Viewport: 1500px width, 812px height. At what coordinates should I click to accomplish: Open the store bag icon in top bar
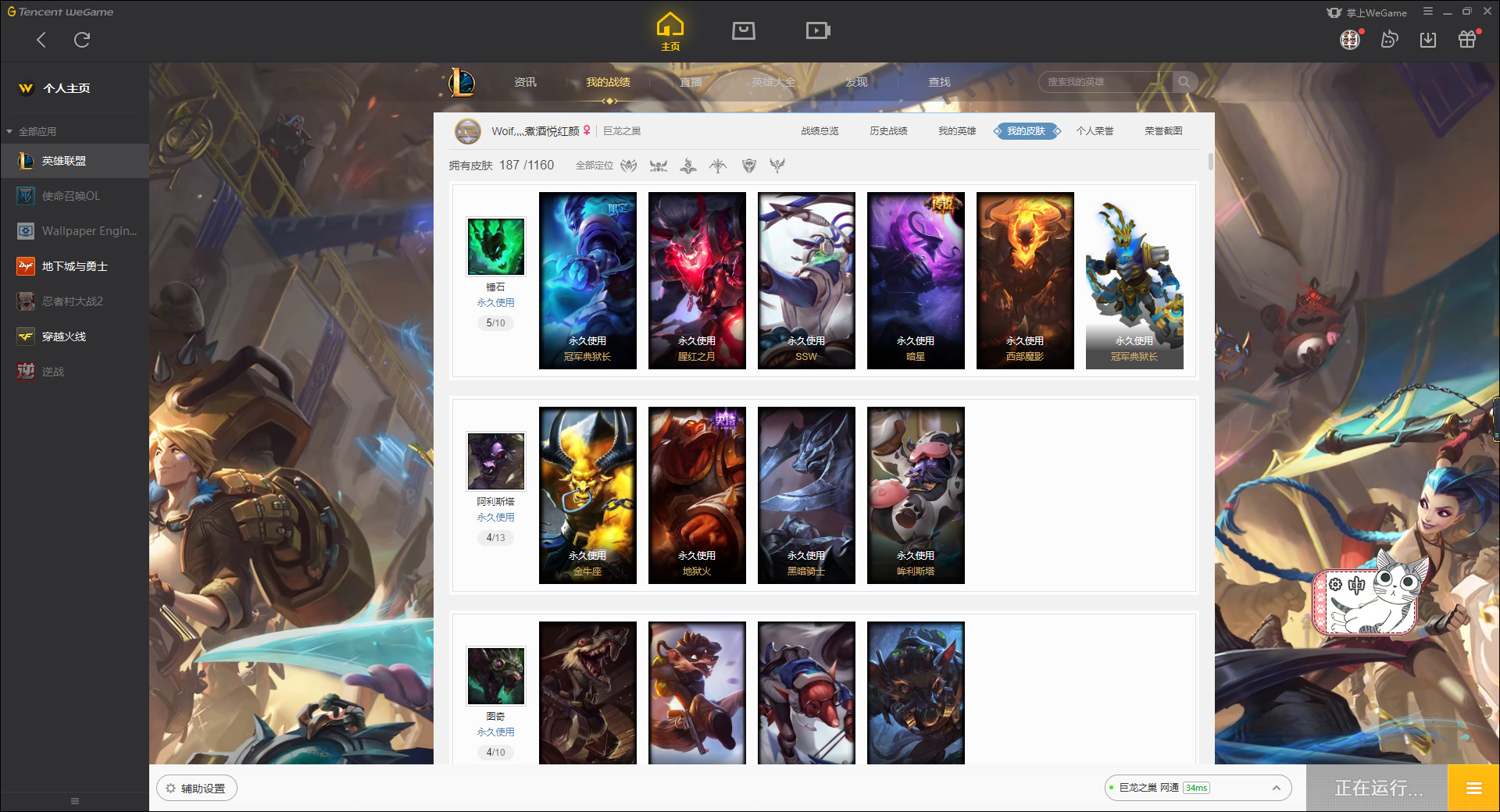coord(744,31)
